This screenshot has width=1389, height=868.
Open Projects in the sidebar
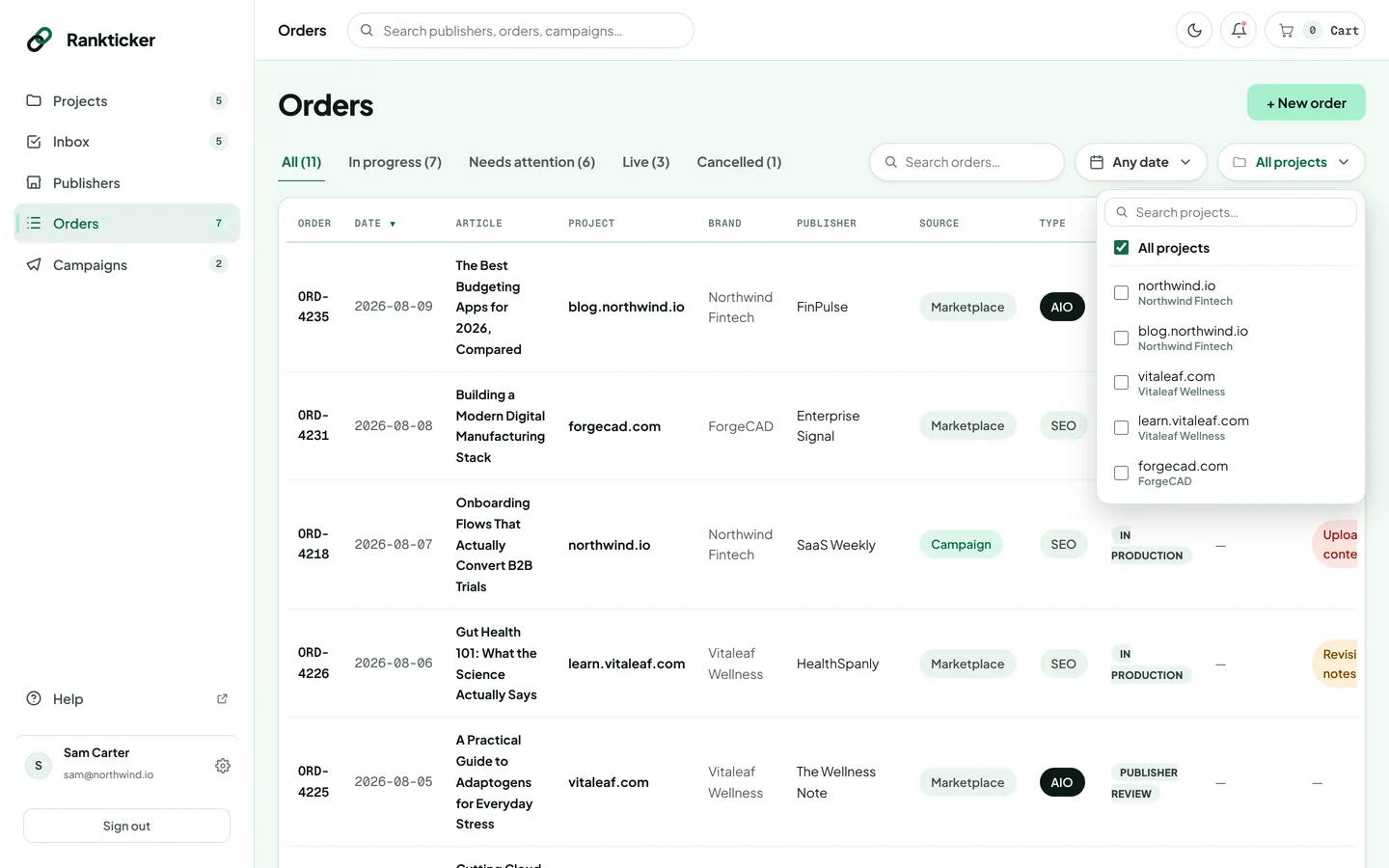coord(126,101)
